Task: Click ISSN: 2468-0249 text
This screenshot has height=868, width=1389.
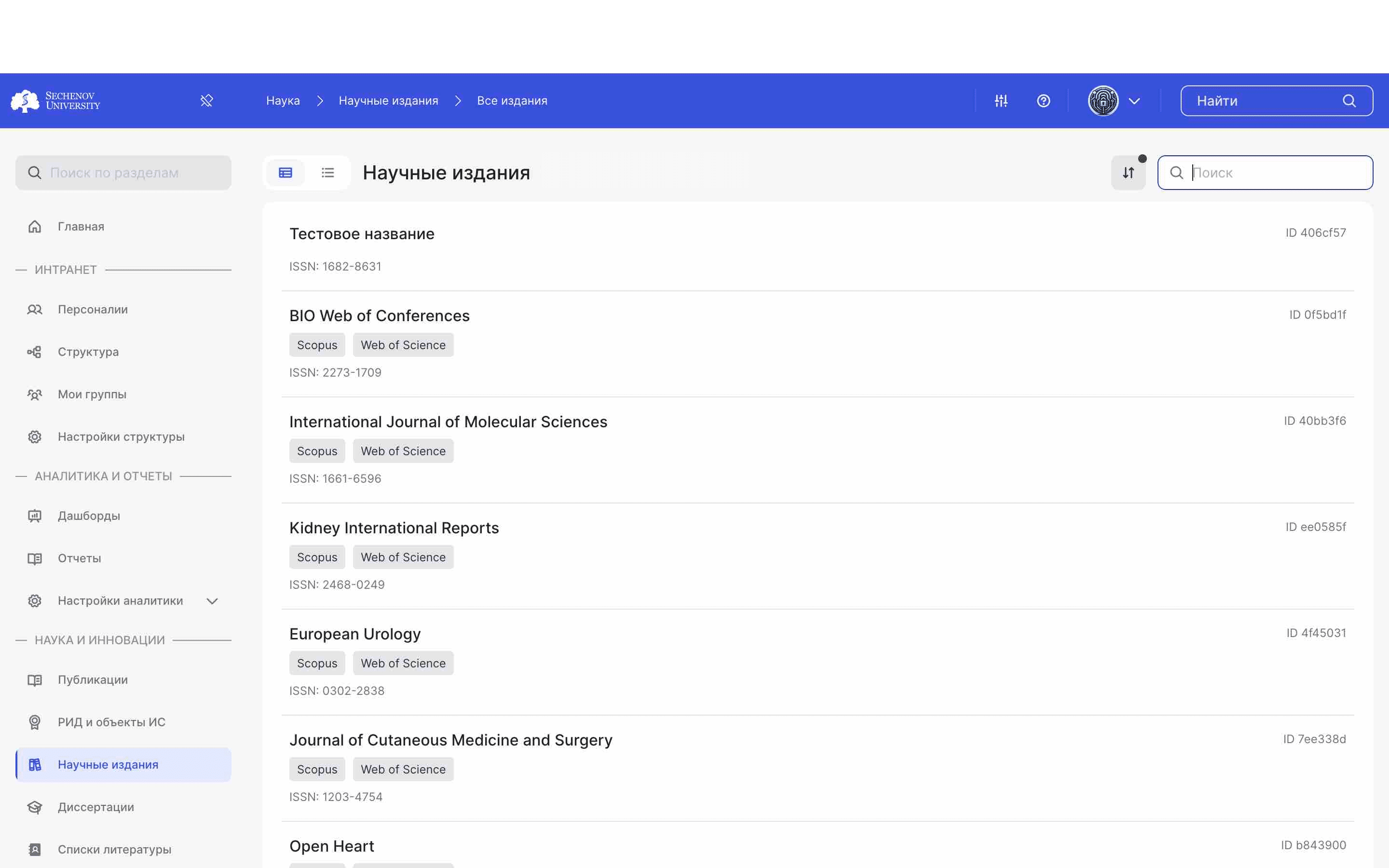Action: (x=337, y=585)
